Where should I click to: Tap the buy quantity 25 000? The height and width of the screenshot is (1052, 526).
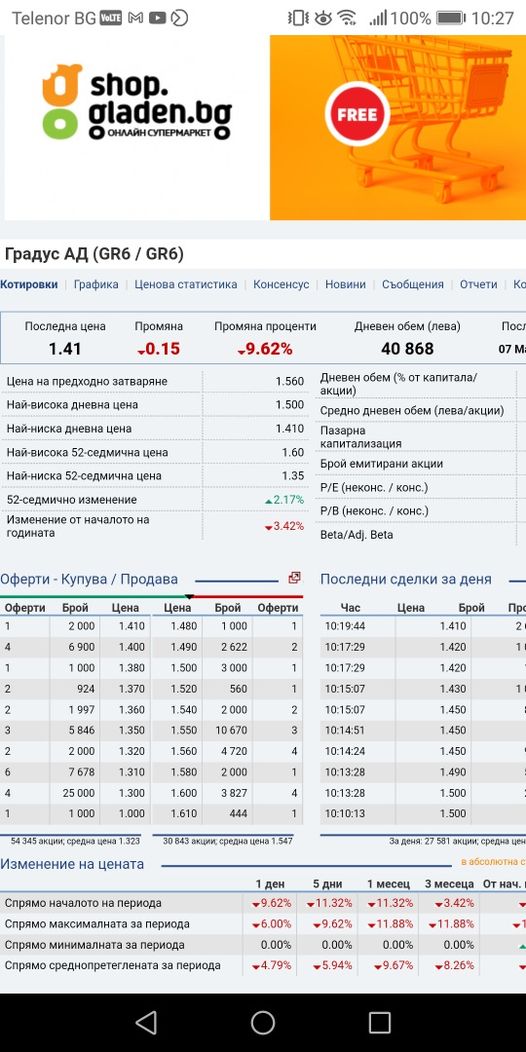point(78,793)
